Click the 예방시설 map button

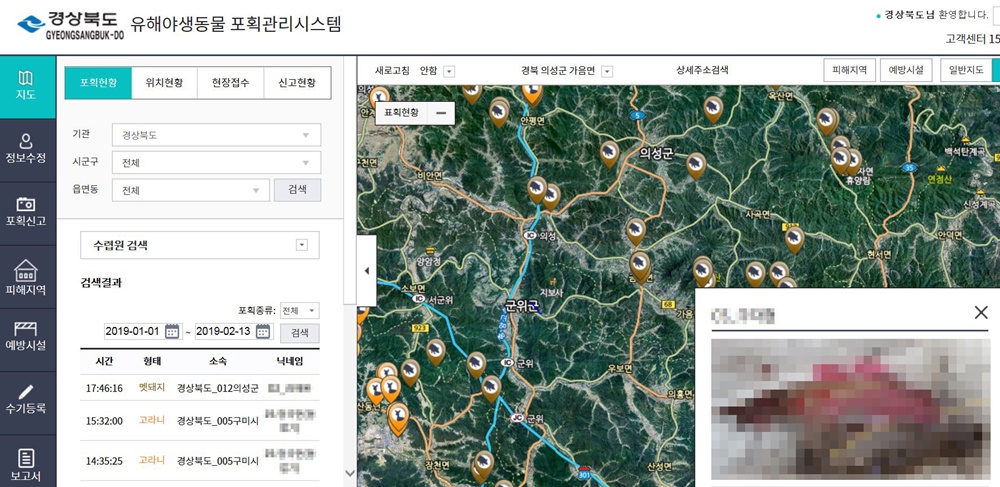[x=906, y=70]
